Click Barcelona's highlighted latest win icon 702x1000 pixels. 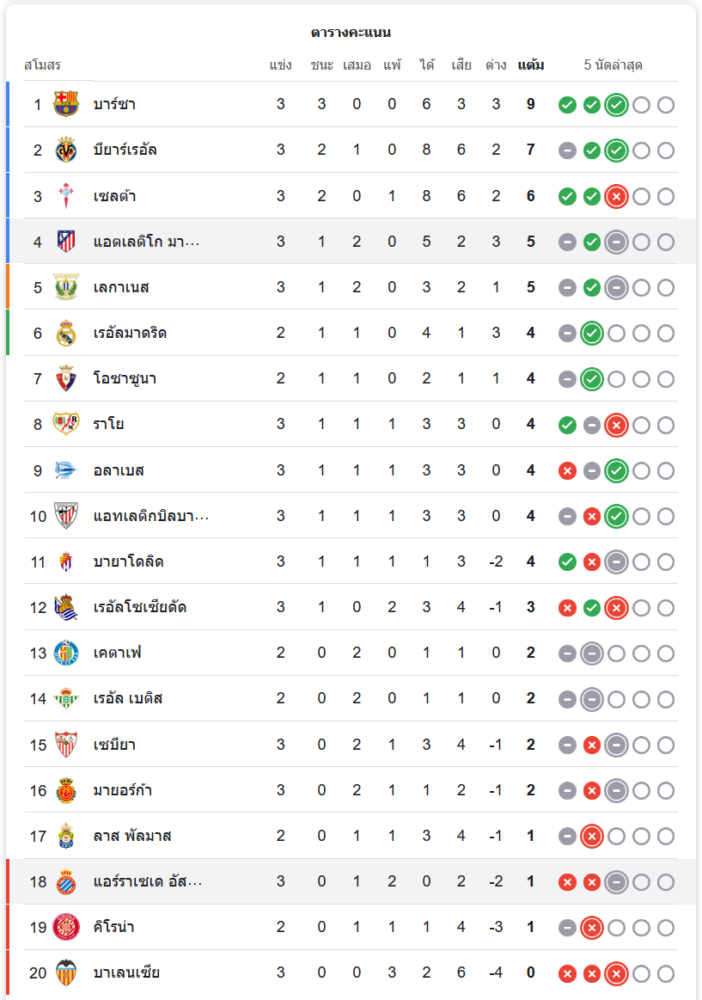(x=617, y=105)
